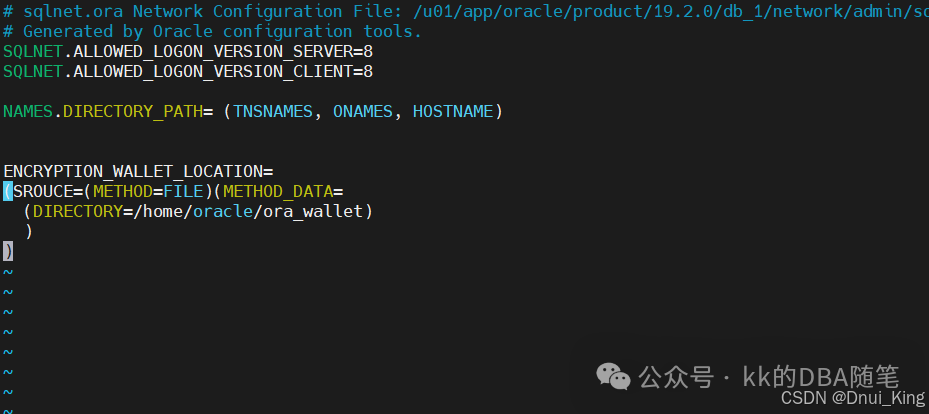Click the NAMES.DIRECTORY_PATH parameter name
The height and width of the screenshot is (414, 929).
103,111
